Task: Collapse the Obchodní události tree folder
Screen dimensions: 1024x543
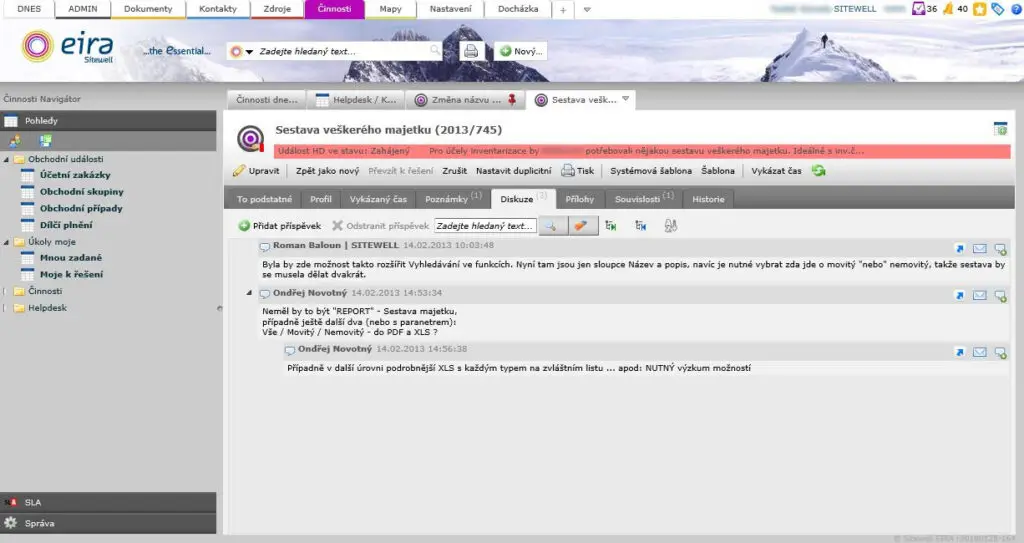Action: pos(7,159)
